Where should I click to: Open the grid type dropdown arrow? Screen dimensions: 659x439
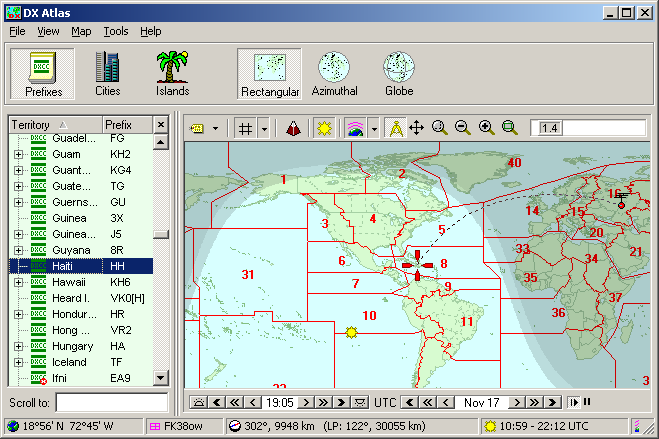[264, 128]
